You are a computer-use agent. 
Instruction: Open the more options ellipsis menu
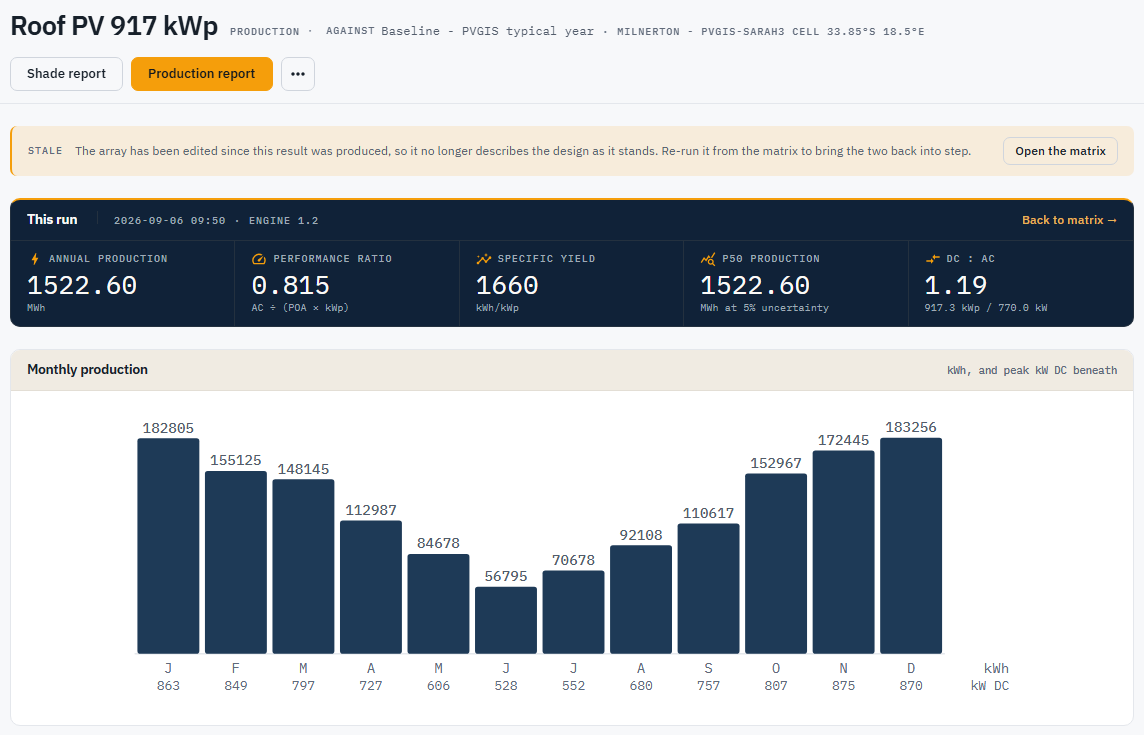point(298,74)
